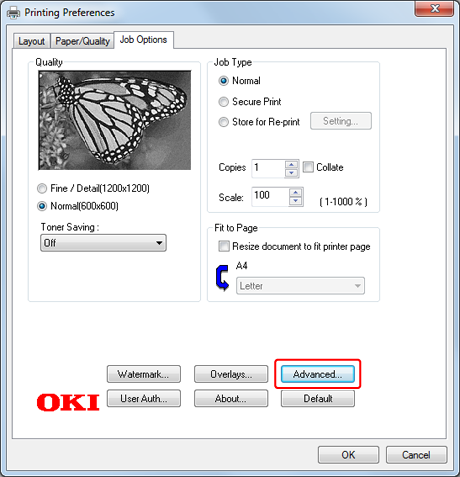
Task: Increase Copies with the up arrow
Action: (292, 164)
